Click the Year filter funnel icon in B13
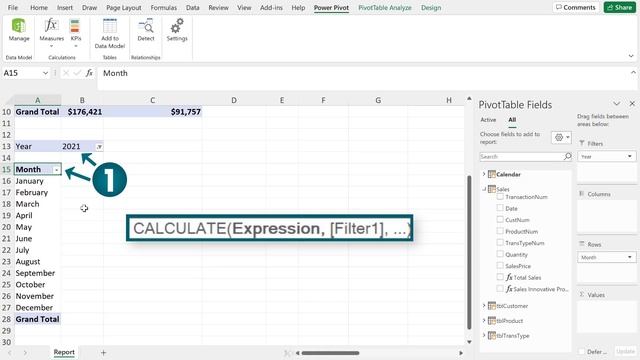Viewport: 640px width, 360px height. pyautogui.click(x=99, y=147)
